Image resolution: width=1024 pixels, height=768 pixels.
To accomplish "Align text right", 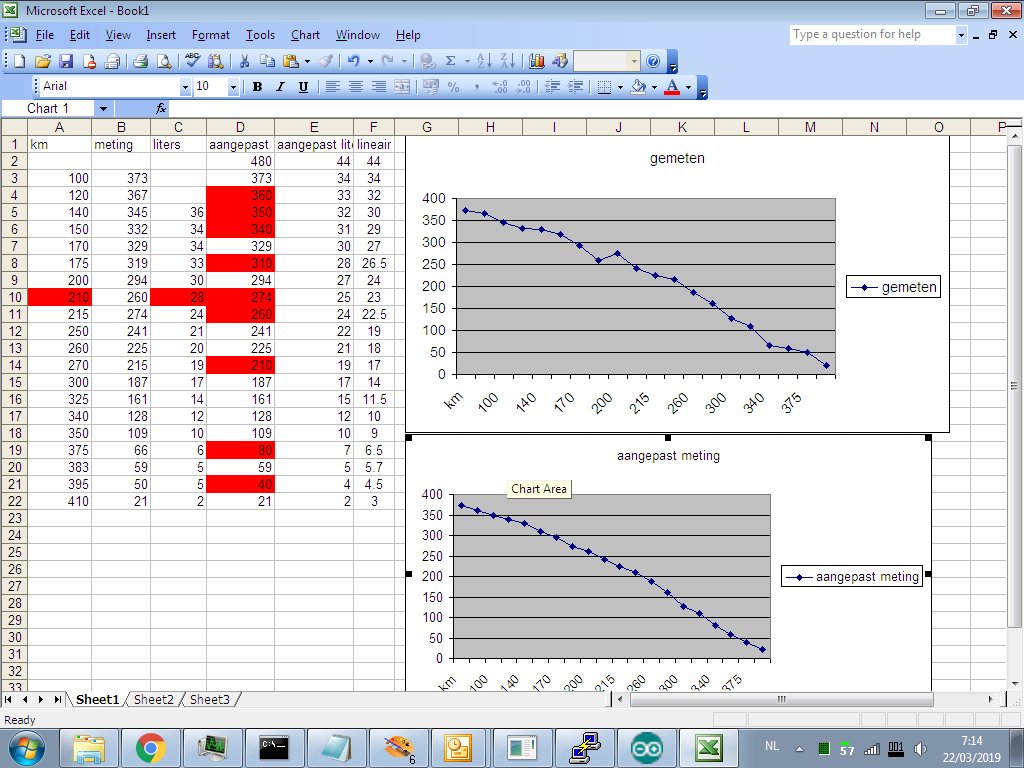I will [379, 87].
